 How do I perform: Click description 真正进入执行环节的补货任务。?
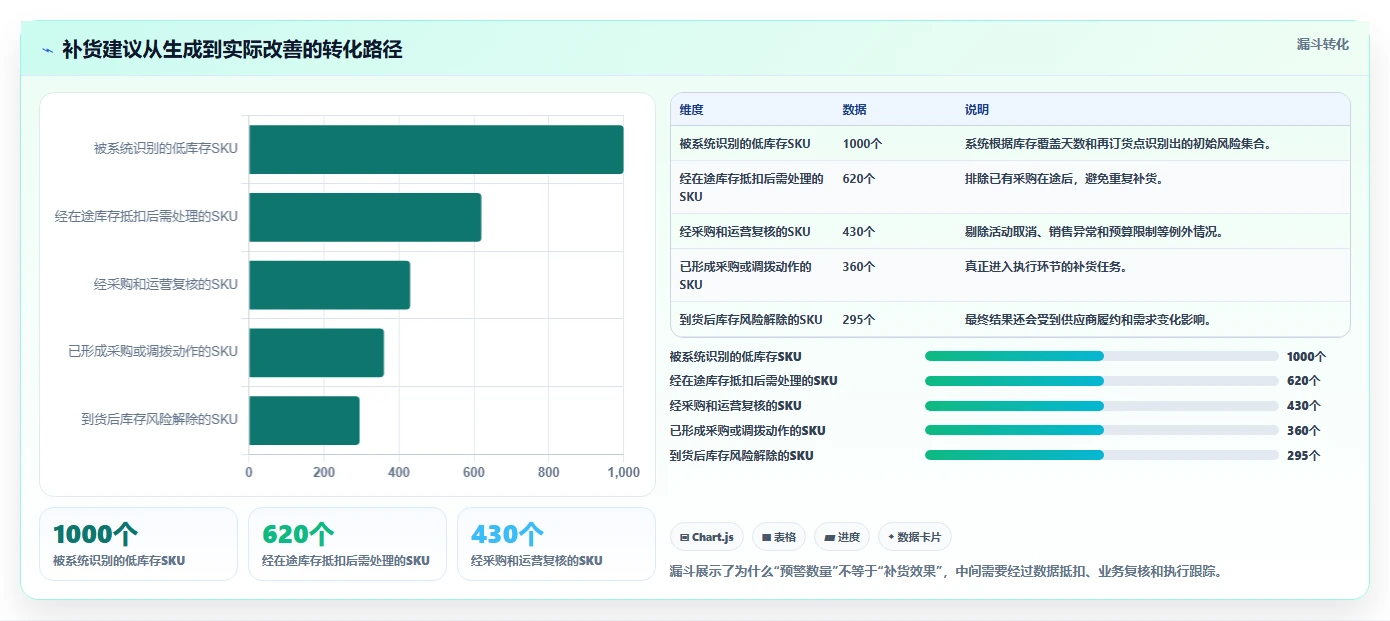point(1046,267)
